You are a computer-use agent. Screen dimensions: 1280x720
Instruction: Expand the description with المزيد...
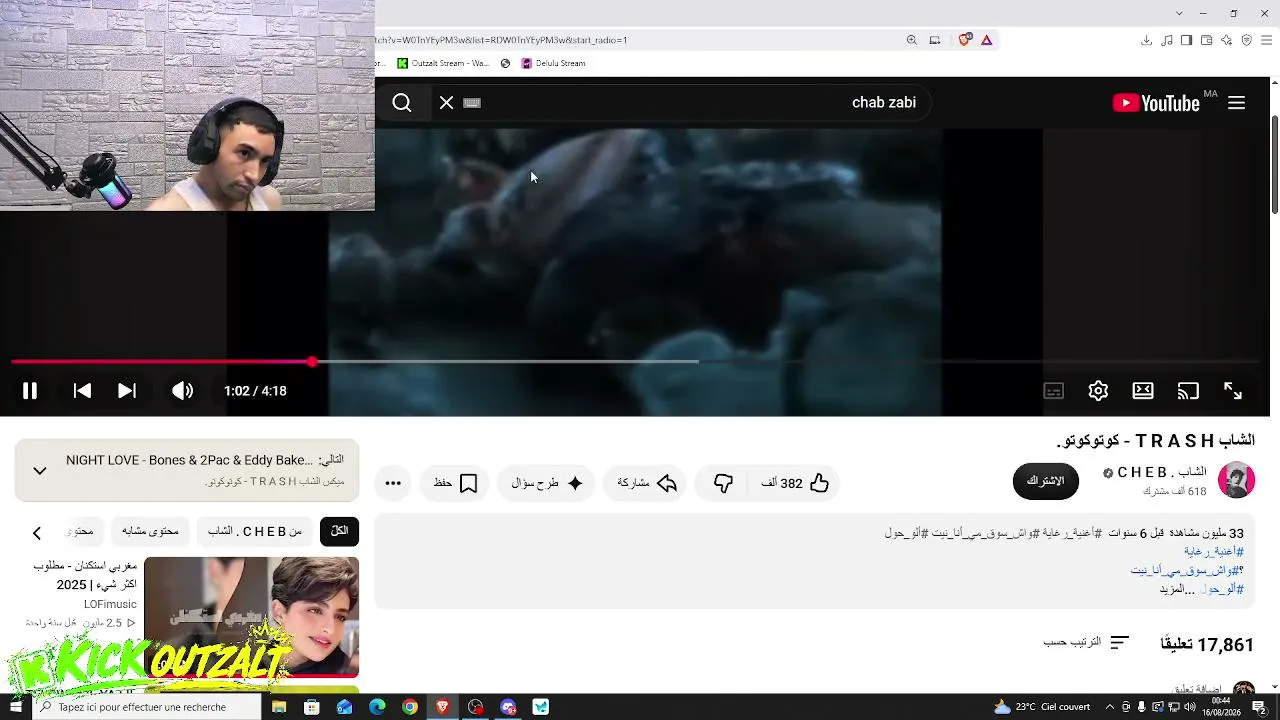(1177, 589)
